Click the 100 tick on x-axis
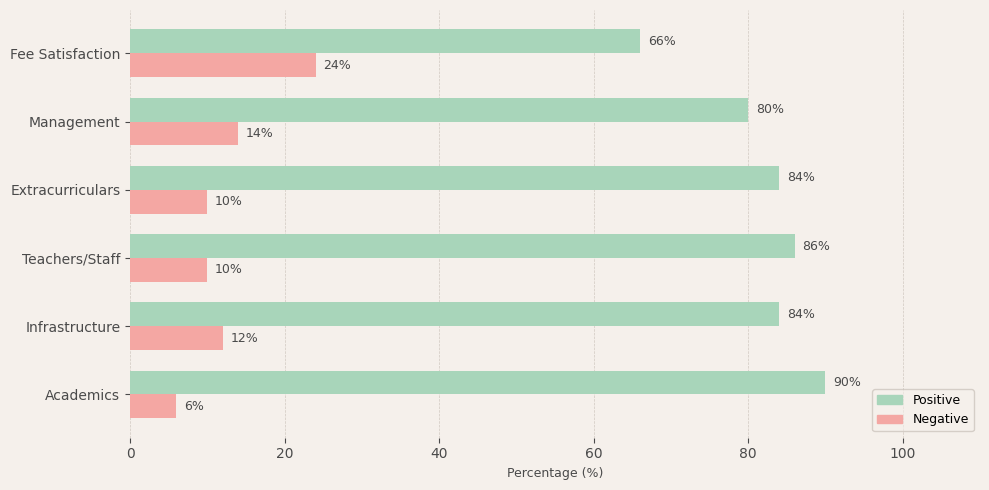Viewport: 989px width, 490px height. click(x=903, y=453)
